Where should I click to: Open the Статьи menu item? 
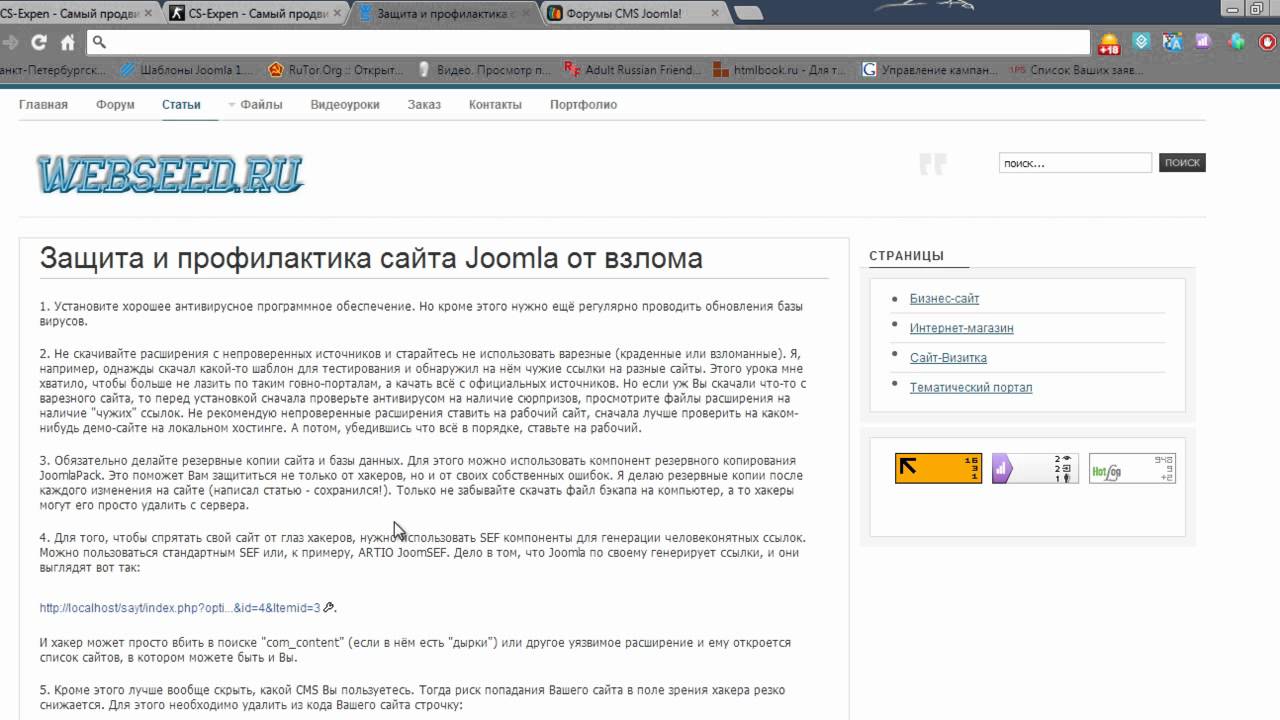181,104
